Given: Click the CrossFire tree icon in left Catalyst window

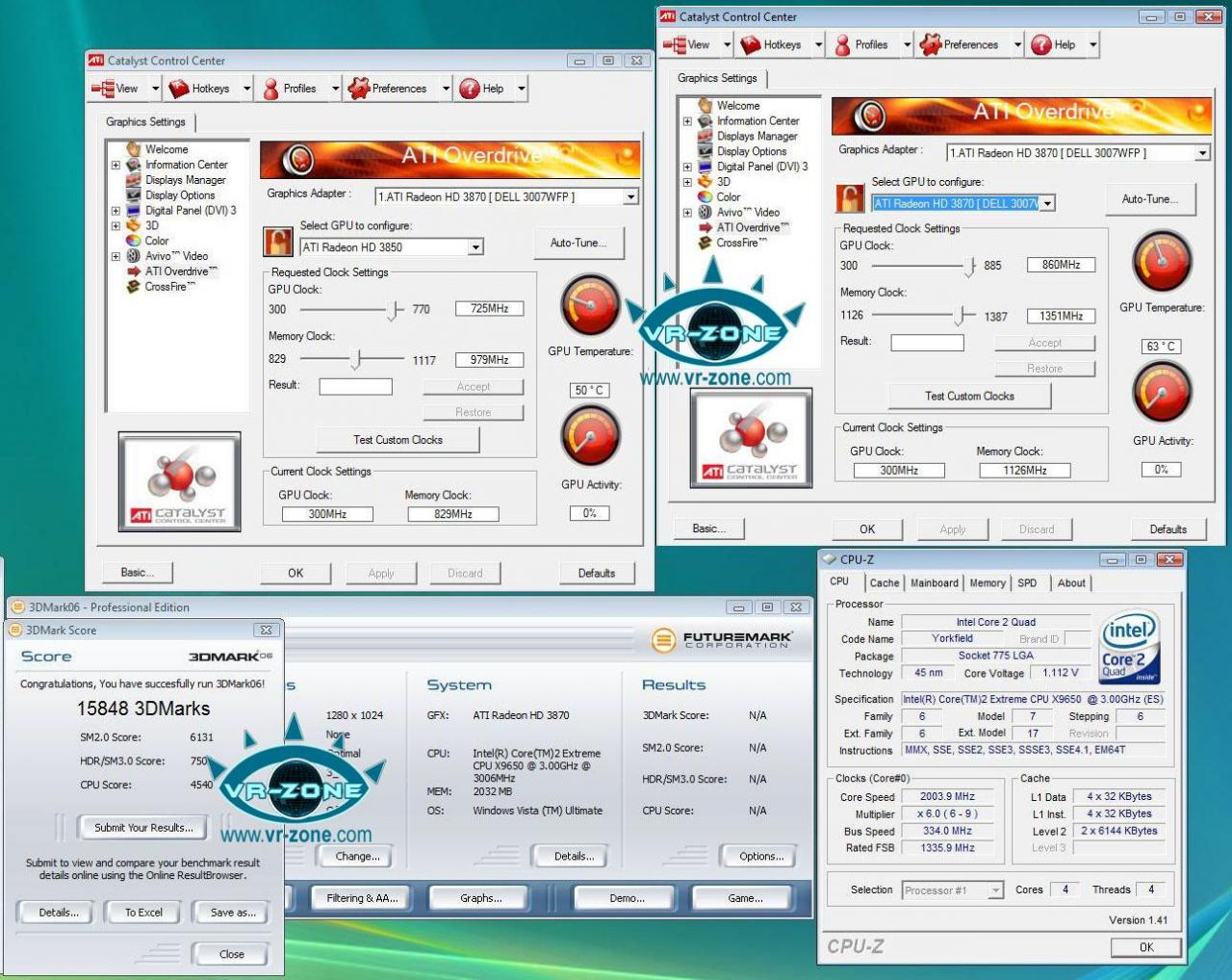Looking at the screenshot, I should (x=134, y=287).
